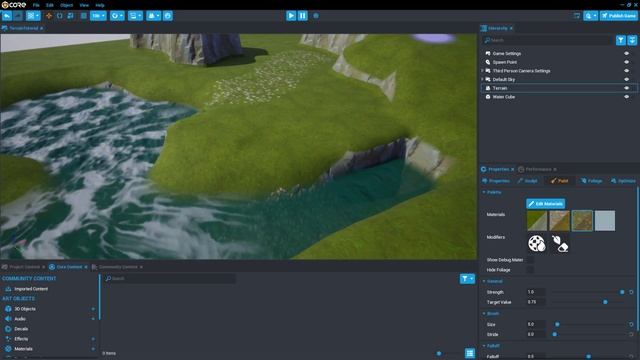Click the 3D Objects category icon
This screenshot has width=640, height=360.
pos(8,309)
